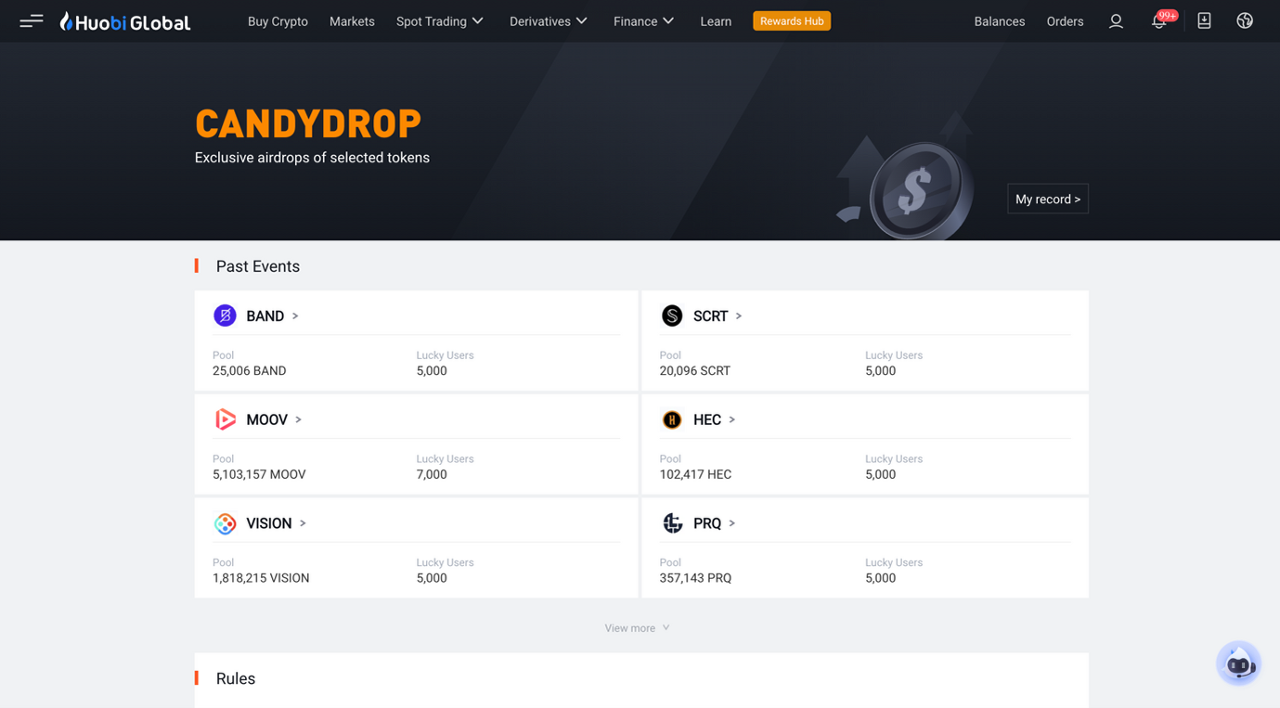1280x708 pixels.
Task: Open the language globe icon
Action: pyautogui.click(x=1245, y=21)
